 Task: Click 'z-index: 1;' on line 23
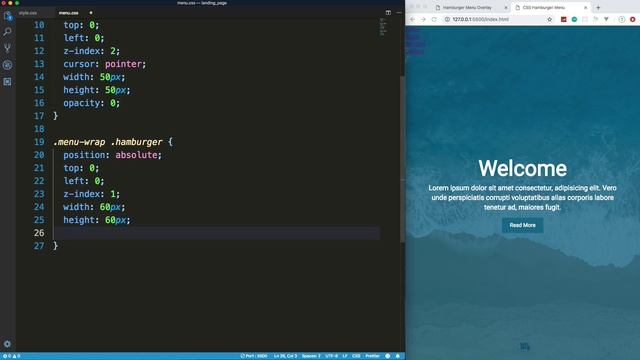91,194
